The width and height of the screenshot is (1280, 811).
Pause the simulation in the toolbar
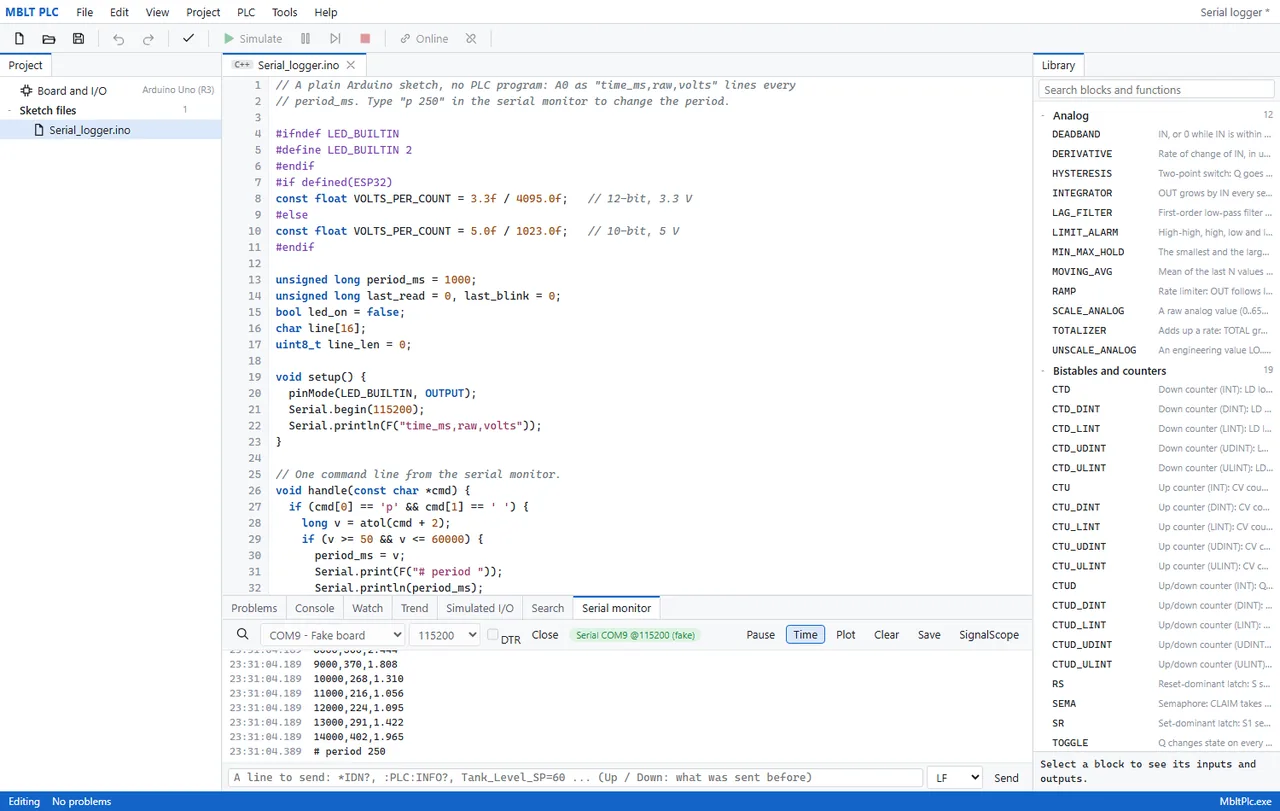(305, 39)
